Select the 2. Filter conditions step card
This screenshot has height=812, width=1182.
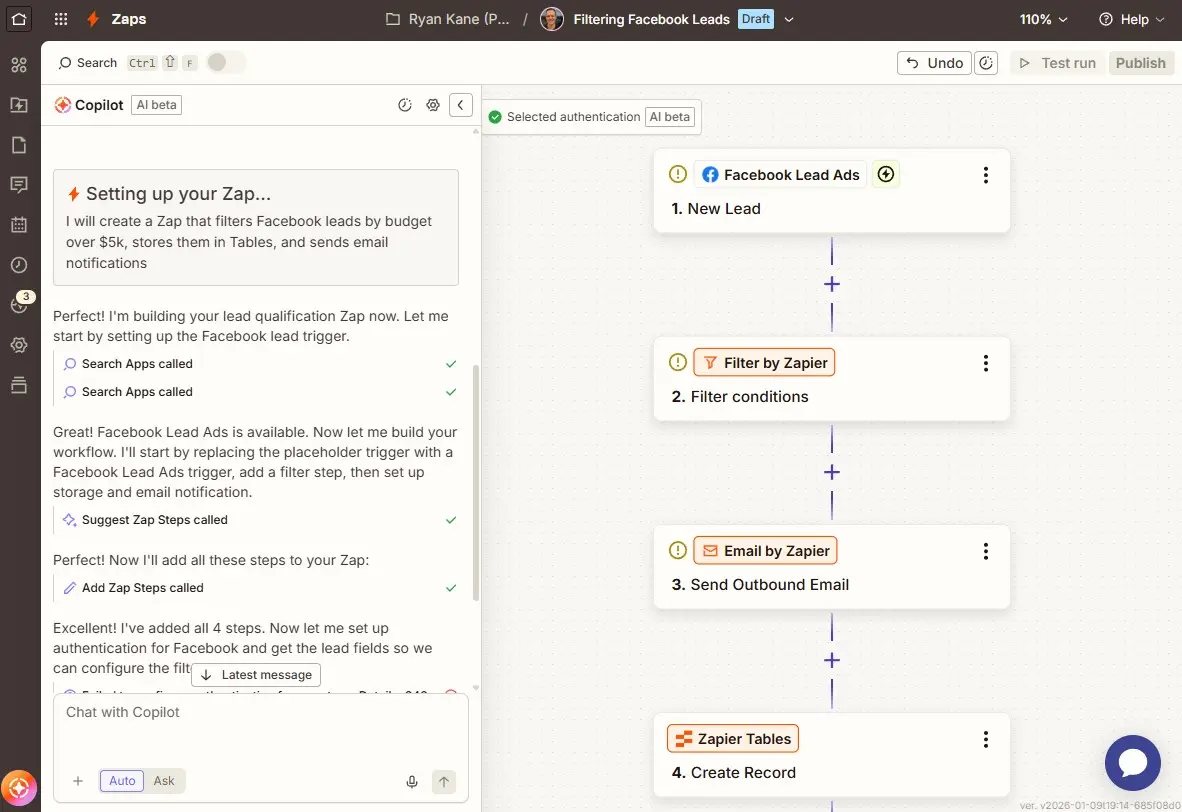click(831, 378)
